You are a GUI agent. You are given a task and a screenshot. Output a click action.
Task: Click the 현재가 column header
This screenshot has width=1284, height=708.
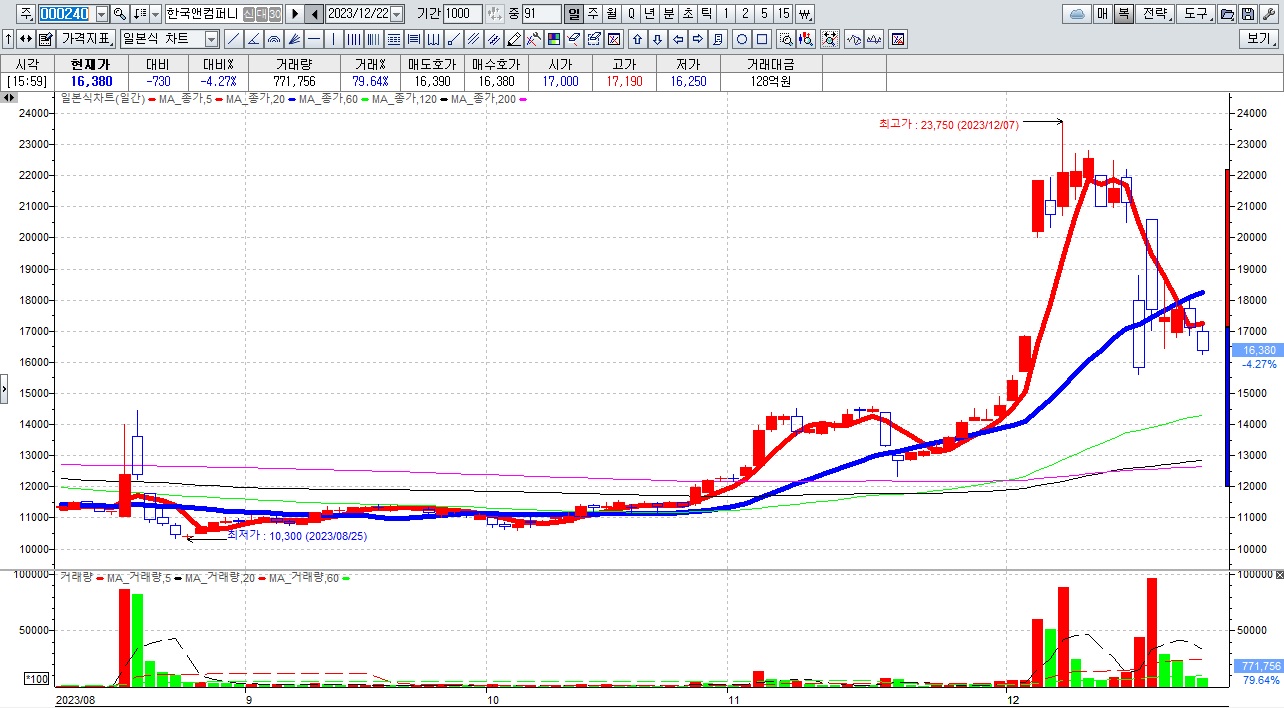[91, 64]
